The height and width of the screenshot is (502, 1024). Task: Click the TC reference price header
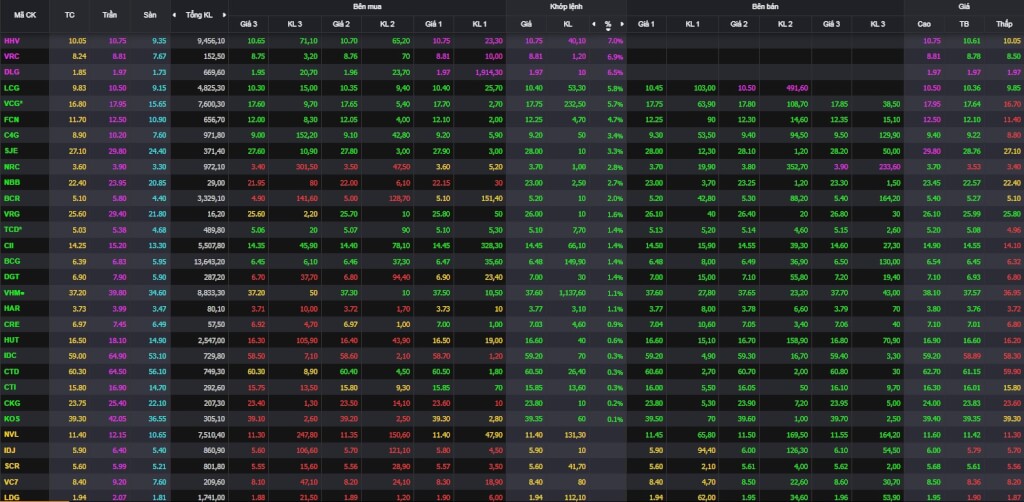[70, 14]
